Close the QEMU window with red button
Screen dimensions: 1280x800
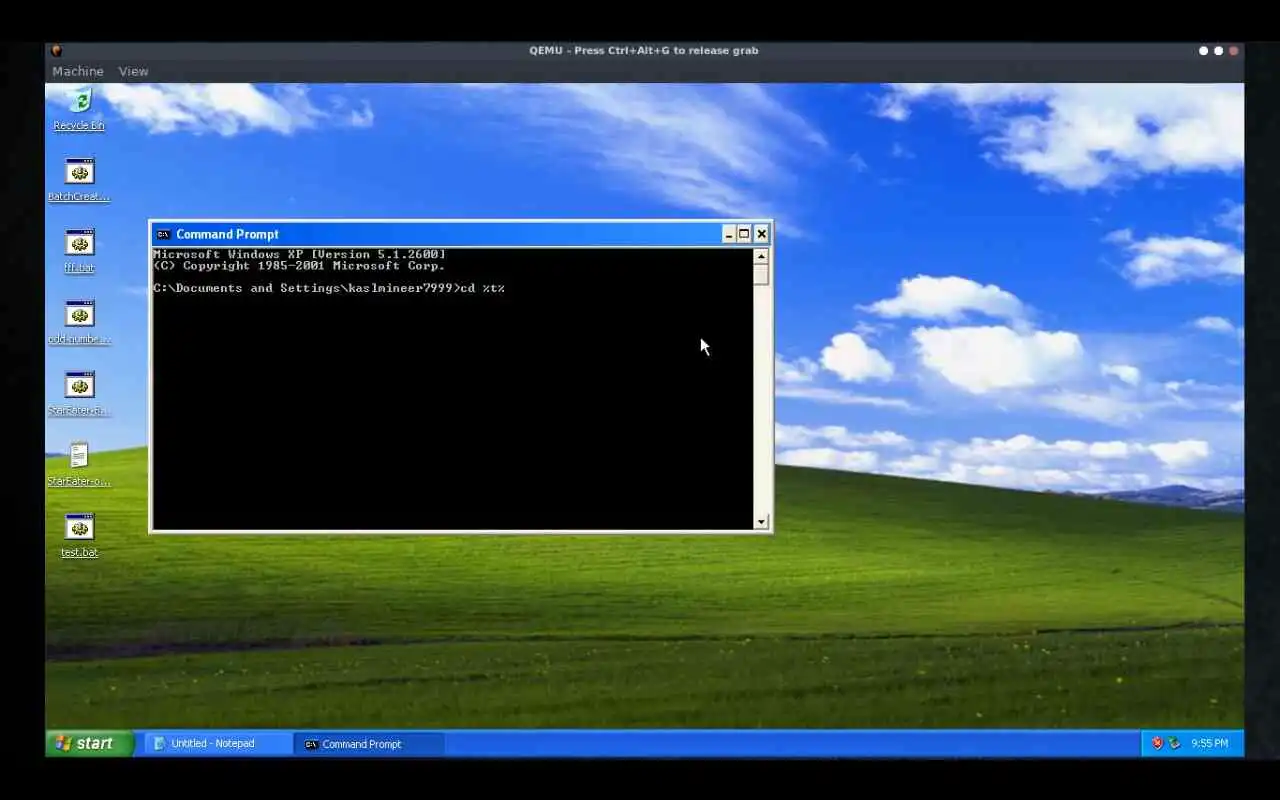pyautogui.click(x=1234, y=50)
